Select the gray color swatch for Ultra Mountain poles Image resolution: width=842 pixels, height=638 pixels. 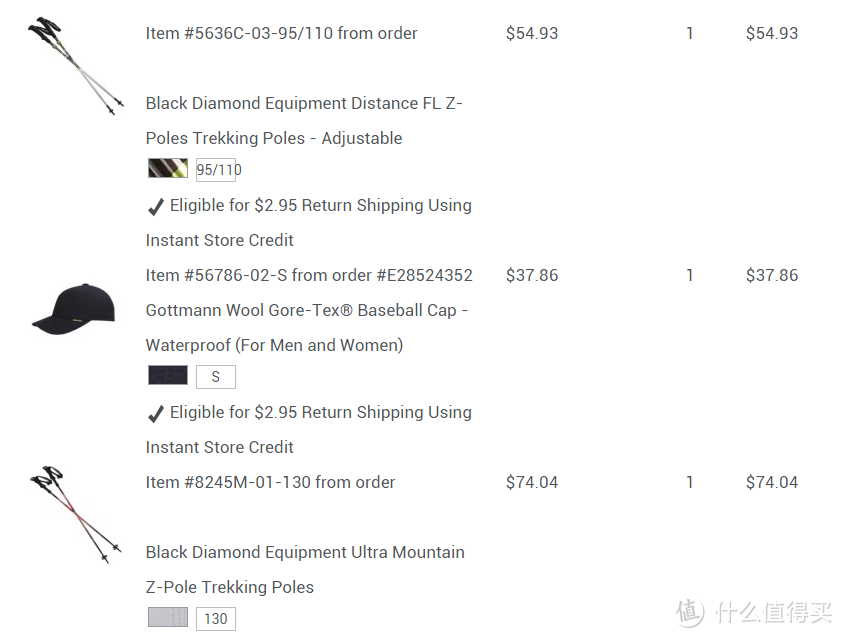click(x=168, y=618)
